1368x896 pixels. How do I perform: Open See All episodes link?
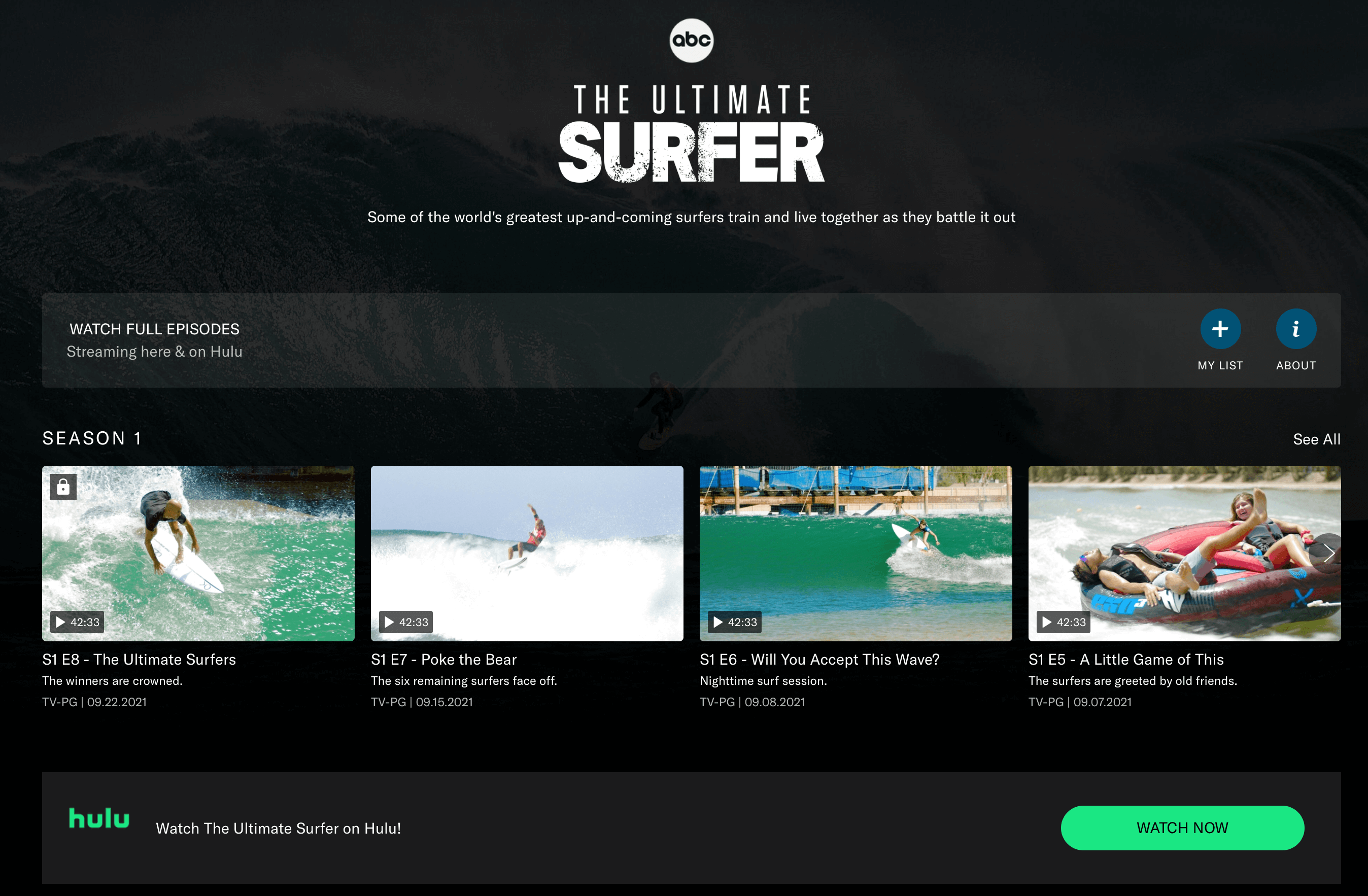pos(1316,439)
